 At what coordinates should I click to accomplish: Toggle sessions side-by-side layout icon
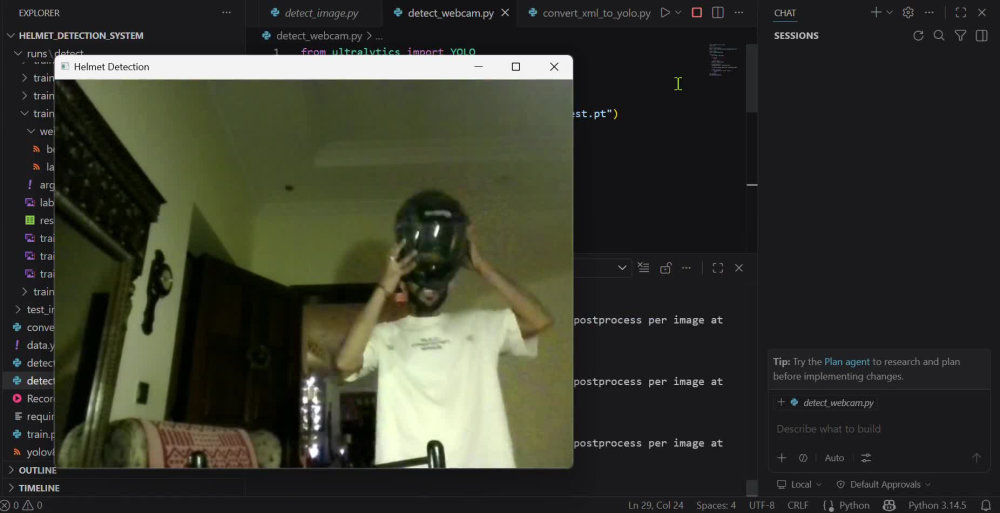tap(982, 36)
